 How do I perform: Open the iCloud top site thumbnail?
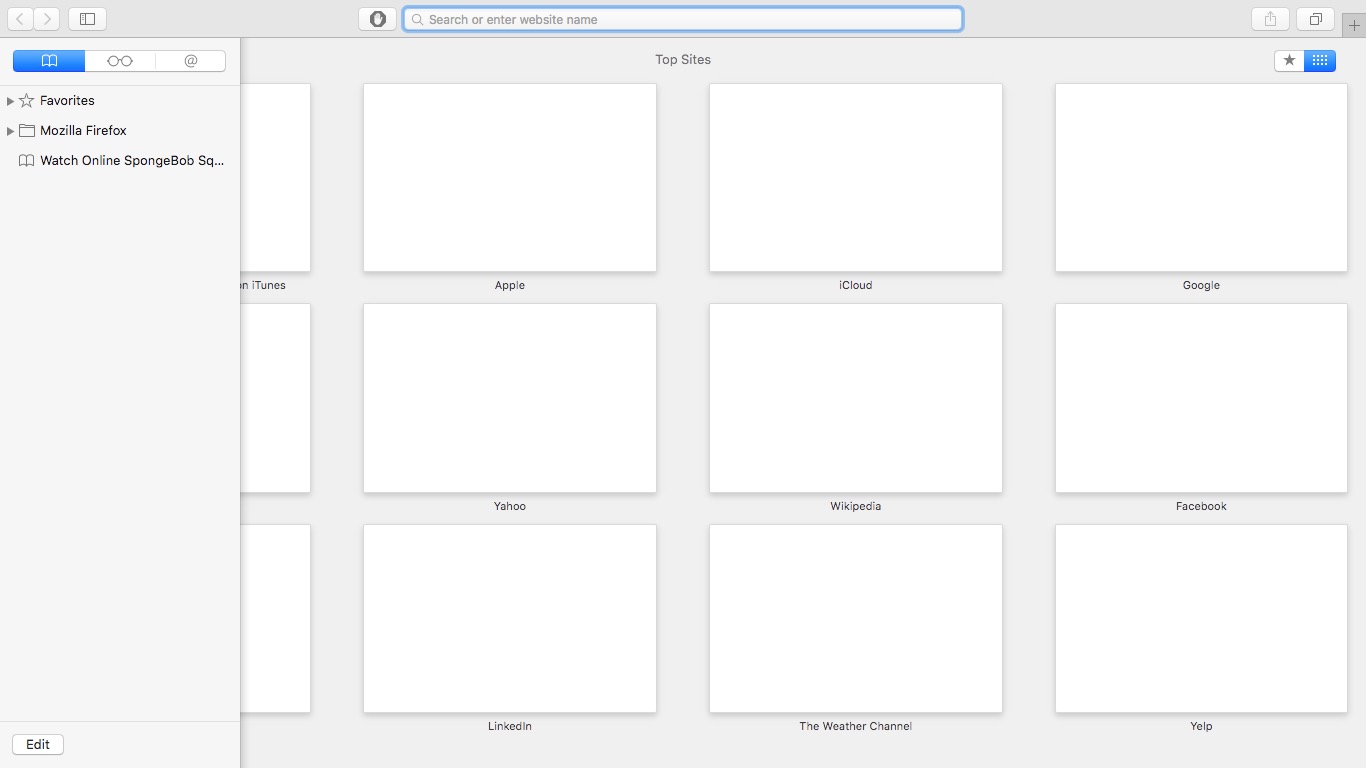click(856, 177)
